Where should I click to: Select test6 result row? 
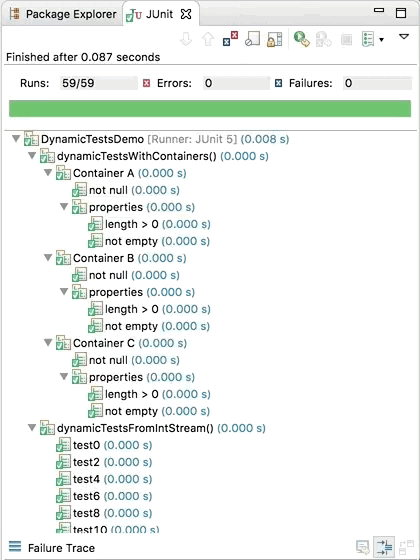(x=104, y=496)
